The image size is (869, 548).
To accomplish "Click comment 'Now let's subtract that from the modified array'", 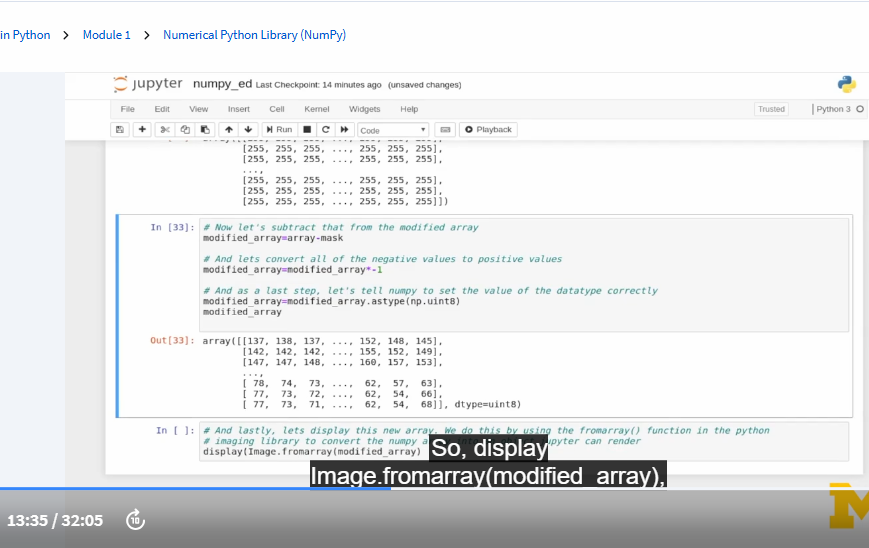I will (x=341, y=227).
